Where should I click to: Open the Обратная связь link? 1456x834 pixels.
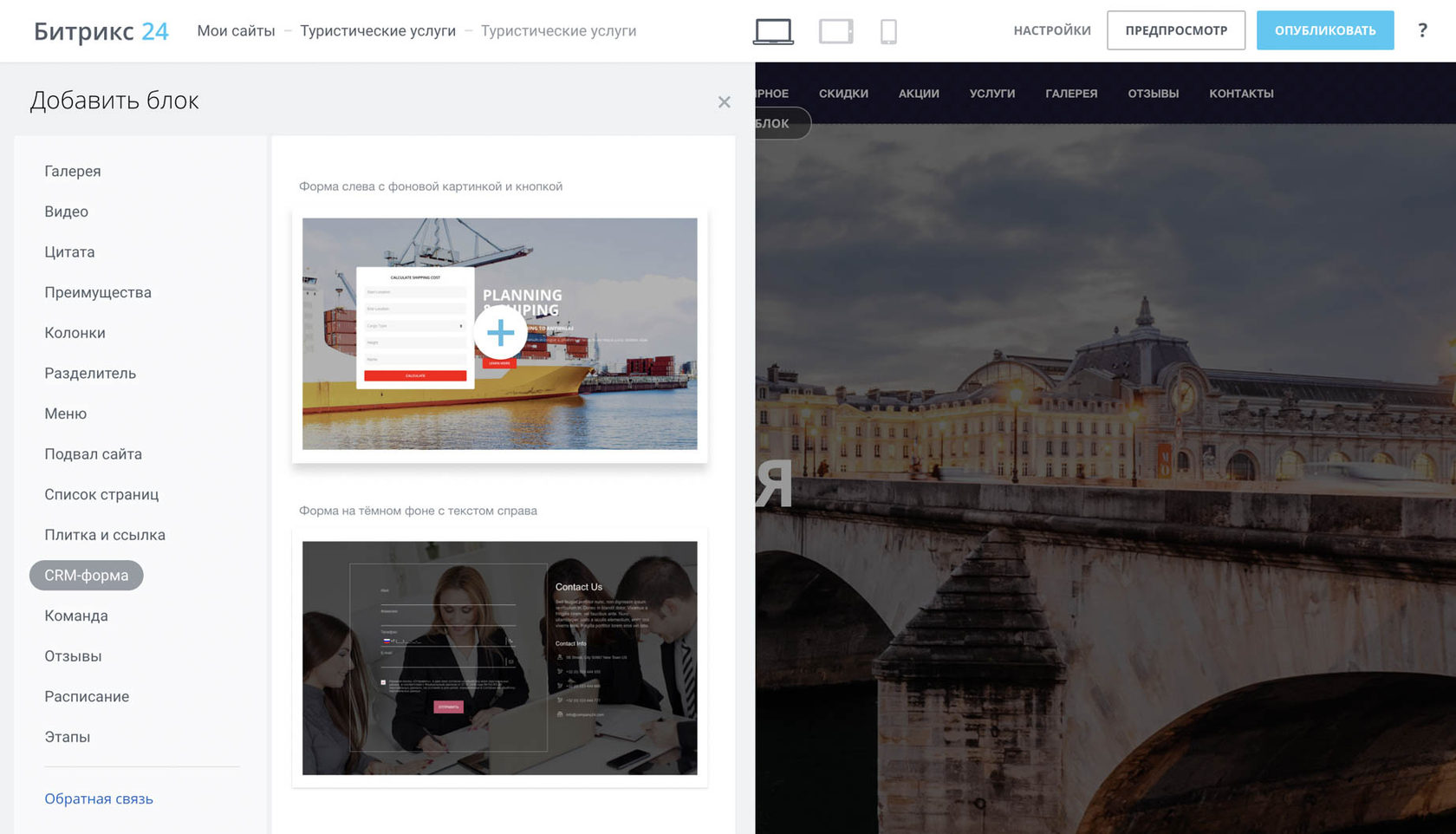pos(99,798)
